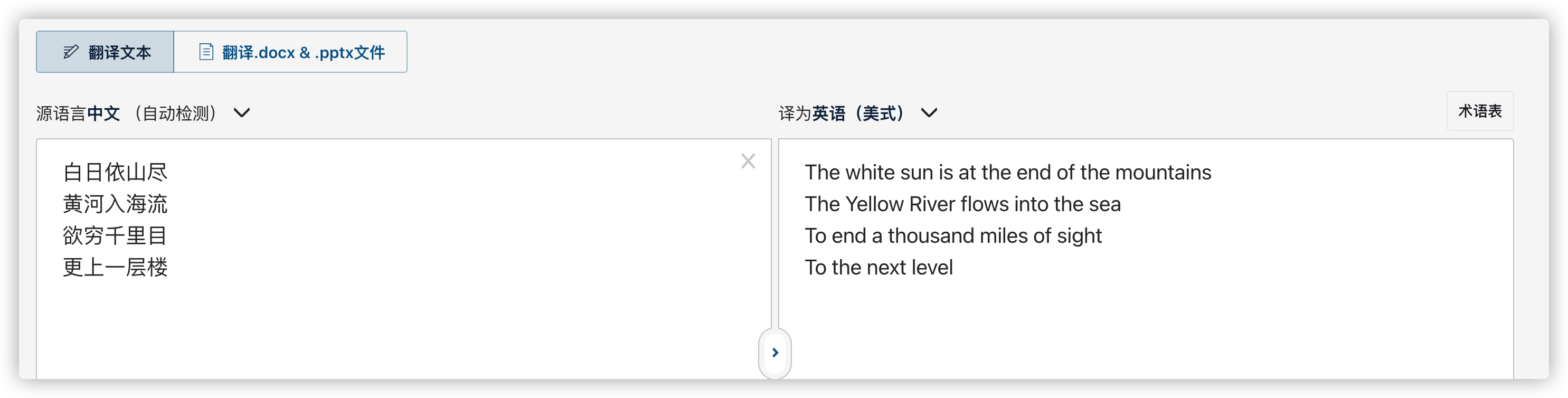
Task: Click the 译为英语 (美式) label
Action: (x=842, y=113)
